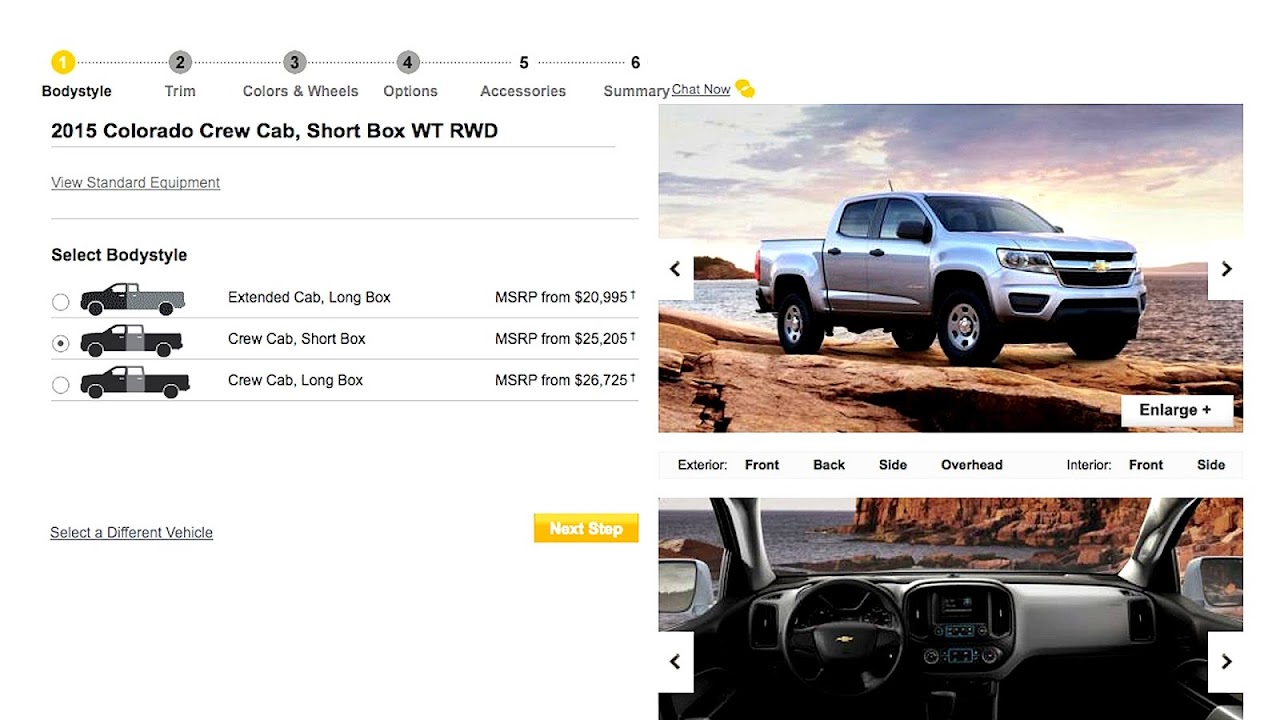Click the Select Bodystyle heading
Viewport: 1280px width, 720px height.
tap(119, 255)
